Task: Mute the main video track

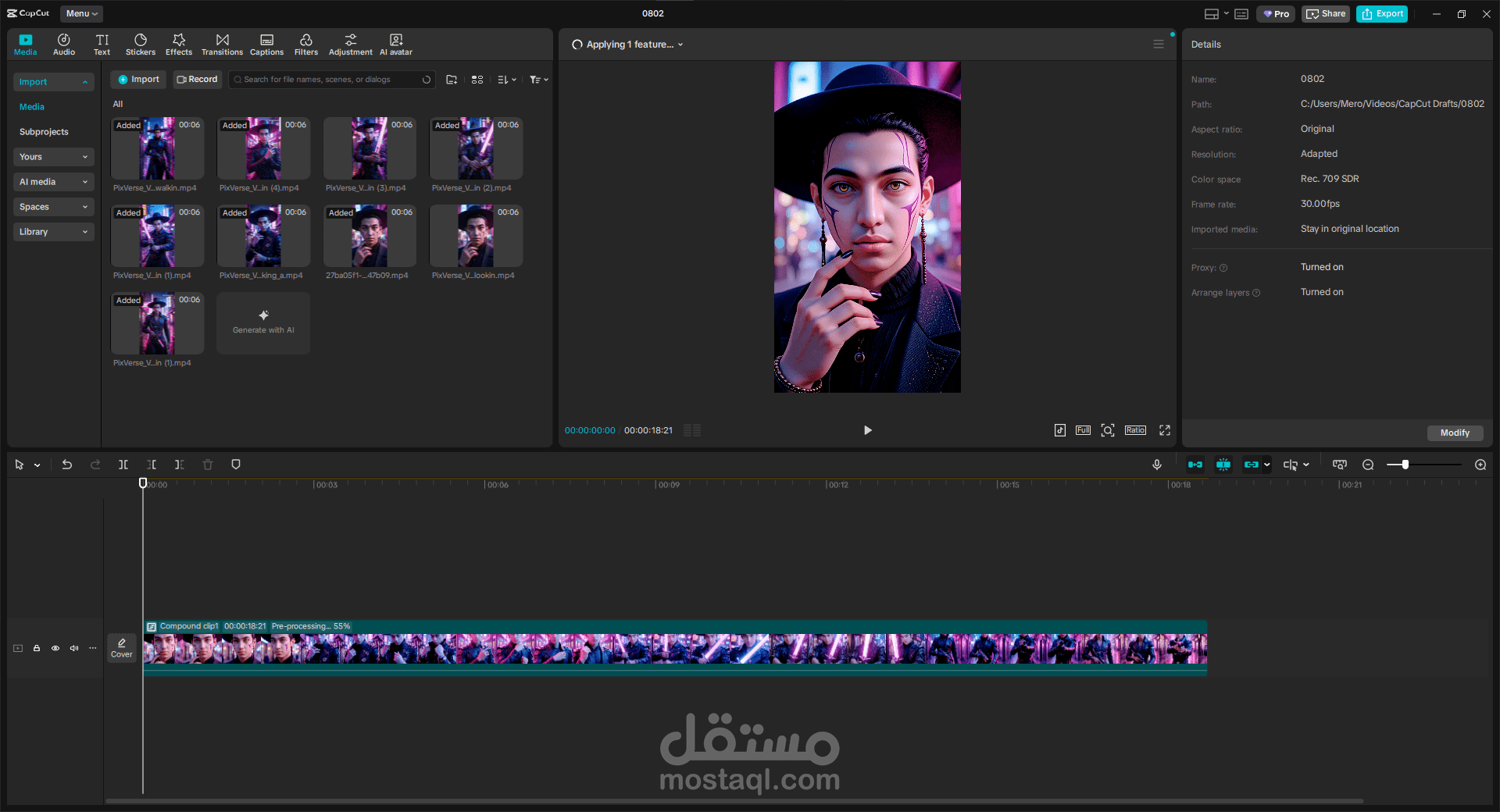Action: click(73, 648)
